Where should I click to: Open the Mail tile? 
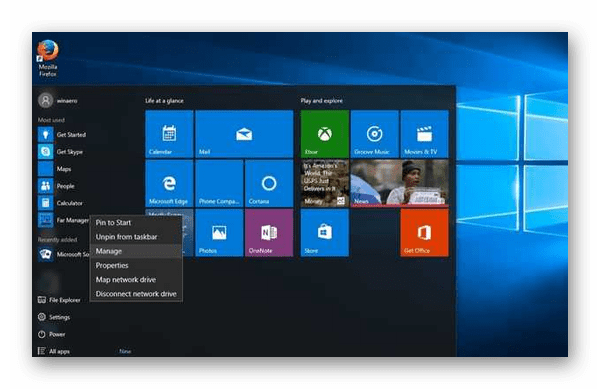244,134
